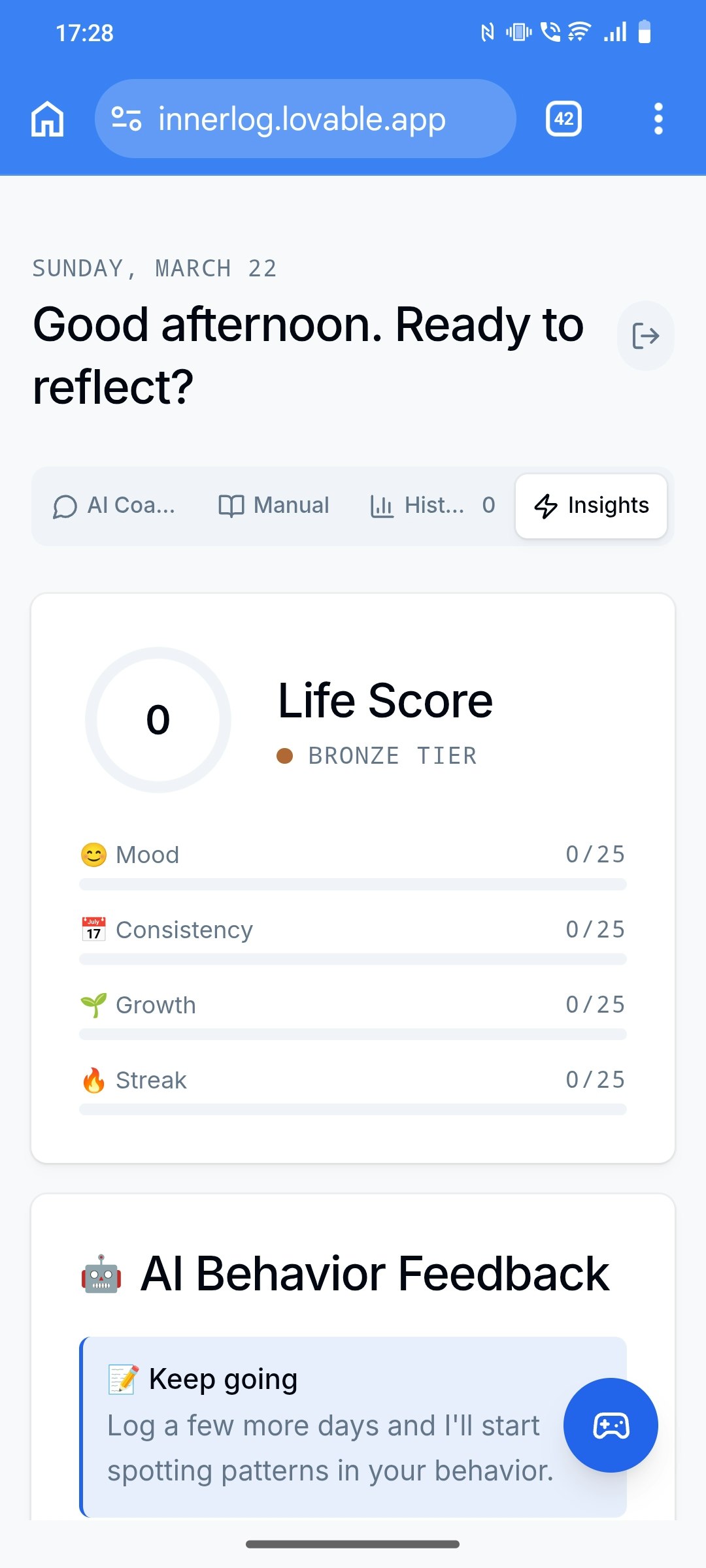Open the Chrome three-dot overflow menu

click(658, 119)
